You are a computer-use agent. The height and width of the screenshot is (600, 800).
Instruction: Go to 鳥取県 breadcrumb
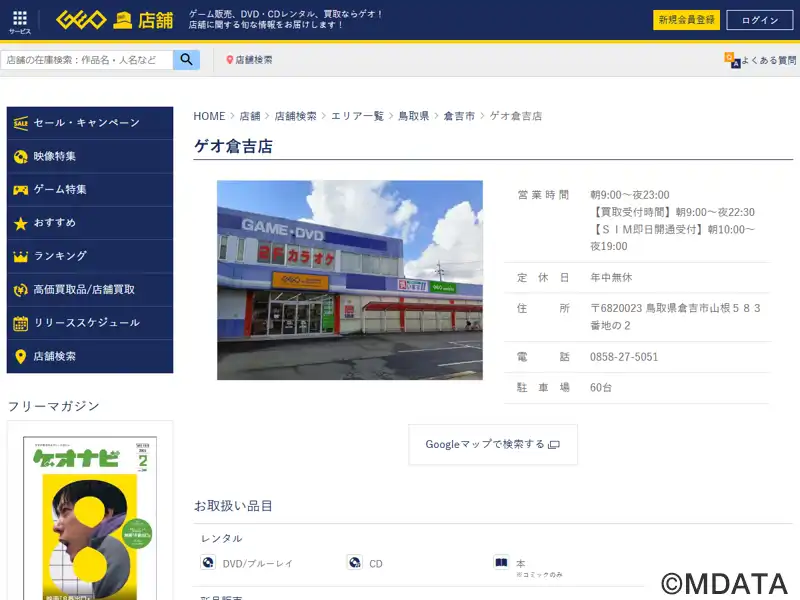click(413, 116)
